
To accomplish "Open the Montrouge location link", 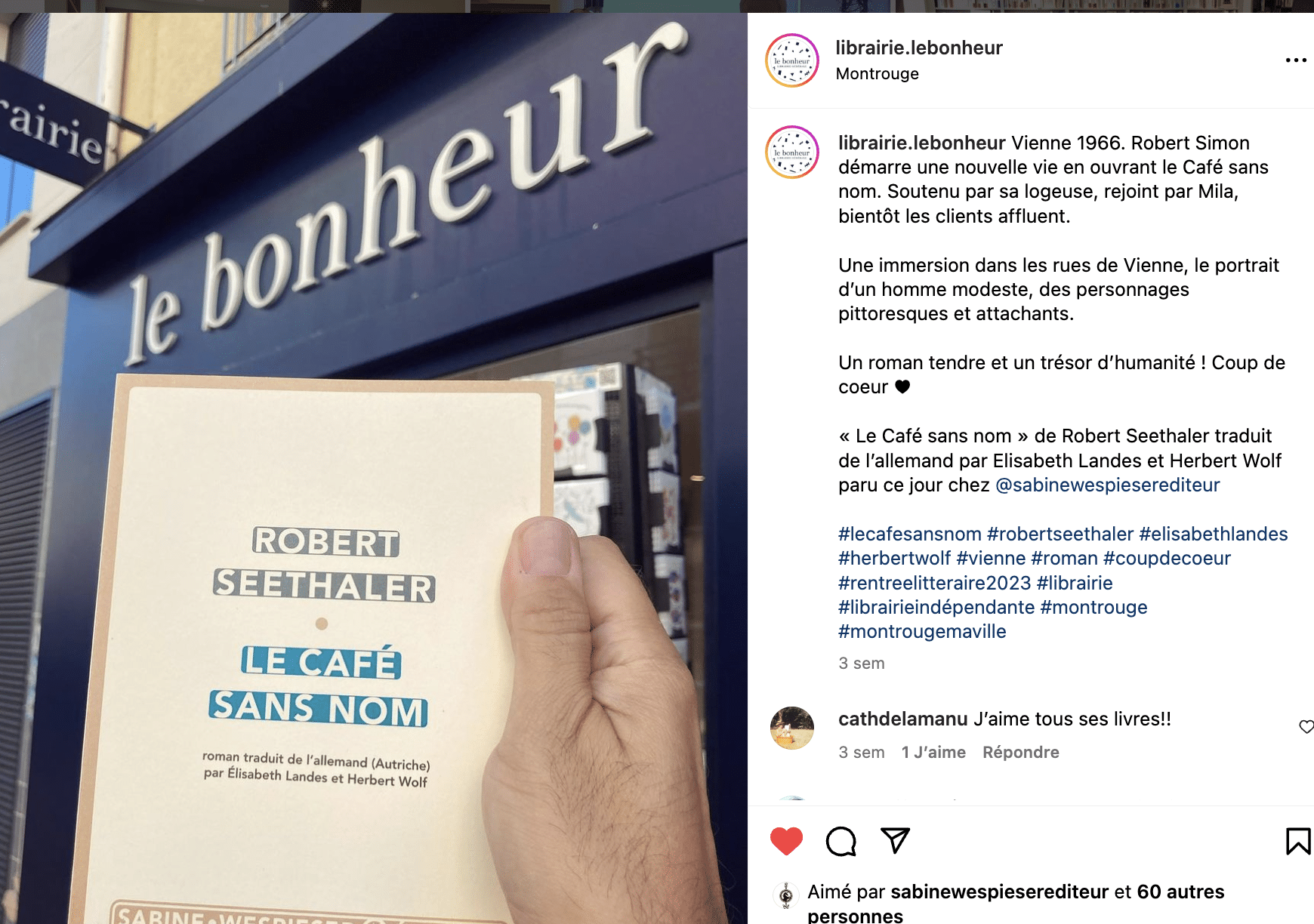I will point(878,74).
